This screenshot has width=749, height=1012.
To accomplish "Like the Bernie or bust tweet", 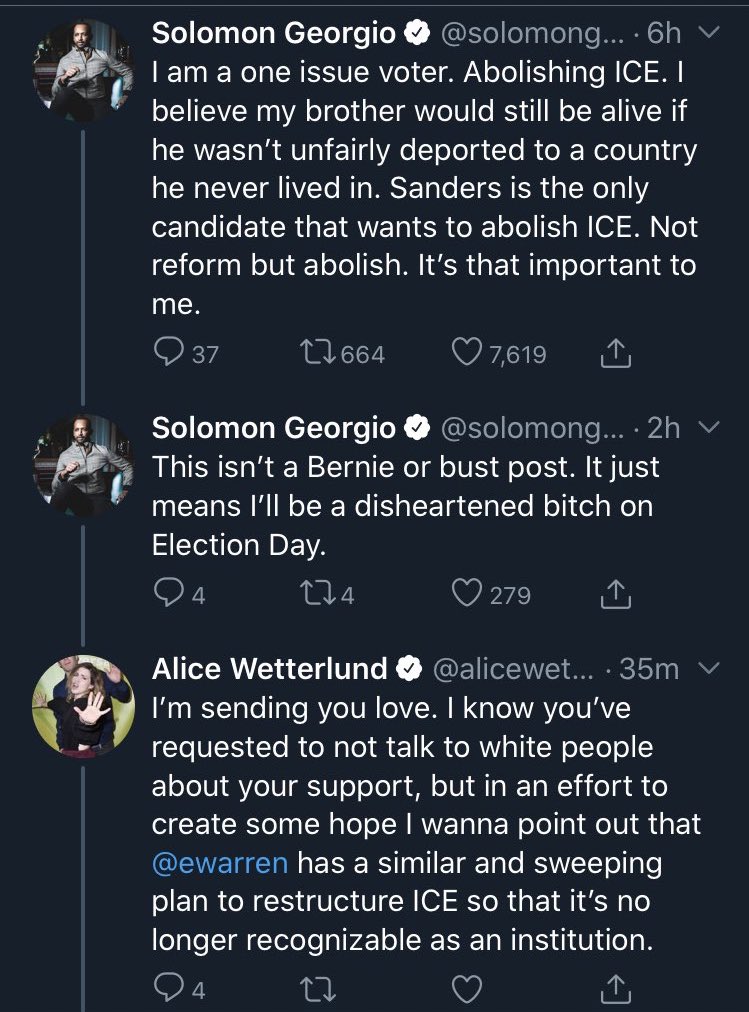I will [x=468, y=595].
